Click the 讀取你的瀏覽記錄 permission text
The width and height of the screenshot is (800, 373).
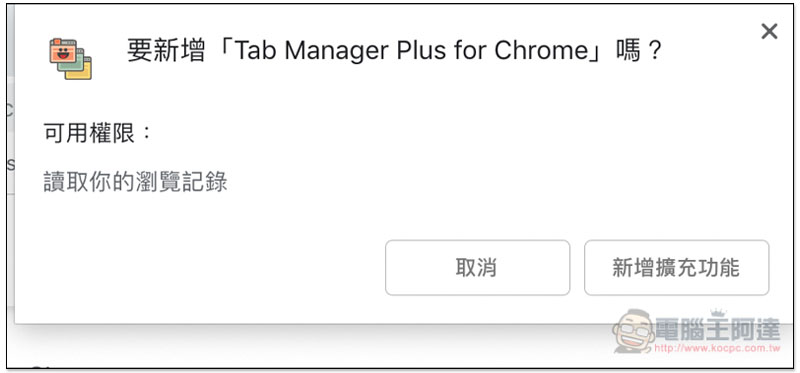tap(135, 182)
